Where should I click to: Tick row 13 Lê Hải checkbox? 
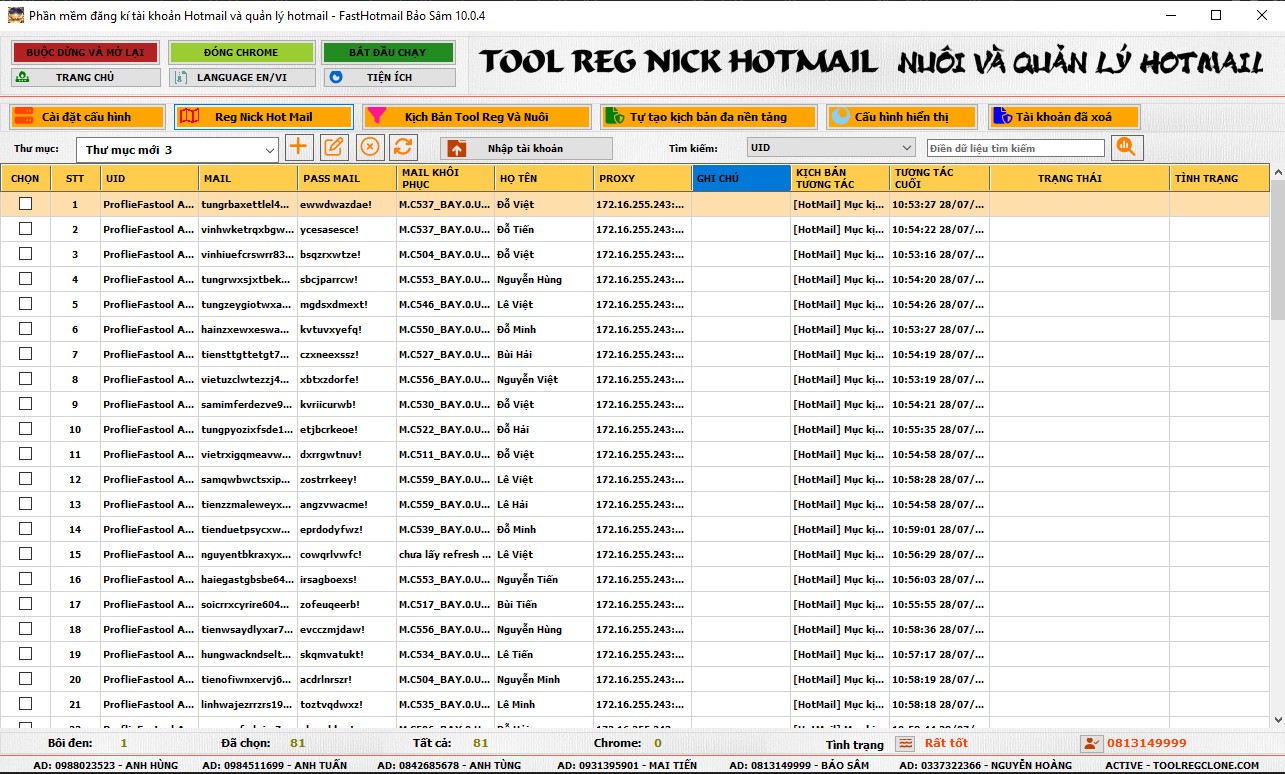click(25, 503)
